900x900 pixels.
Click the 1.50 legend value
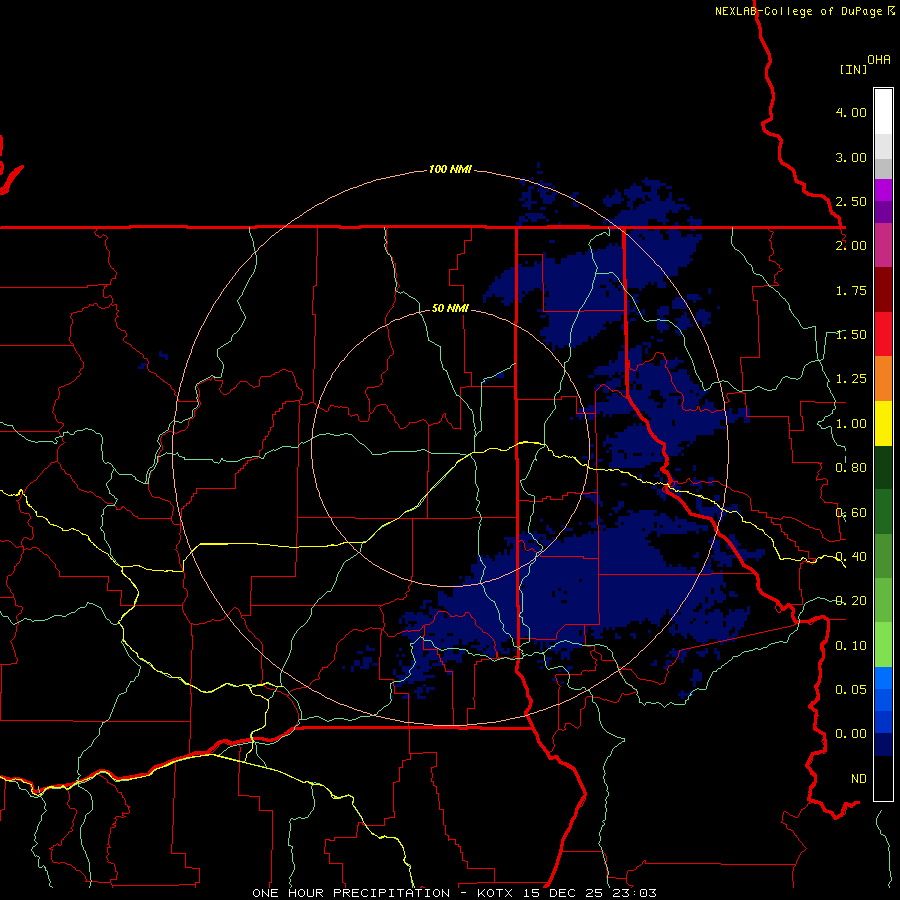click(851, 335)
